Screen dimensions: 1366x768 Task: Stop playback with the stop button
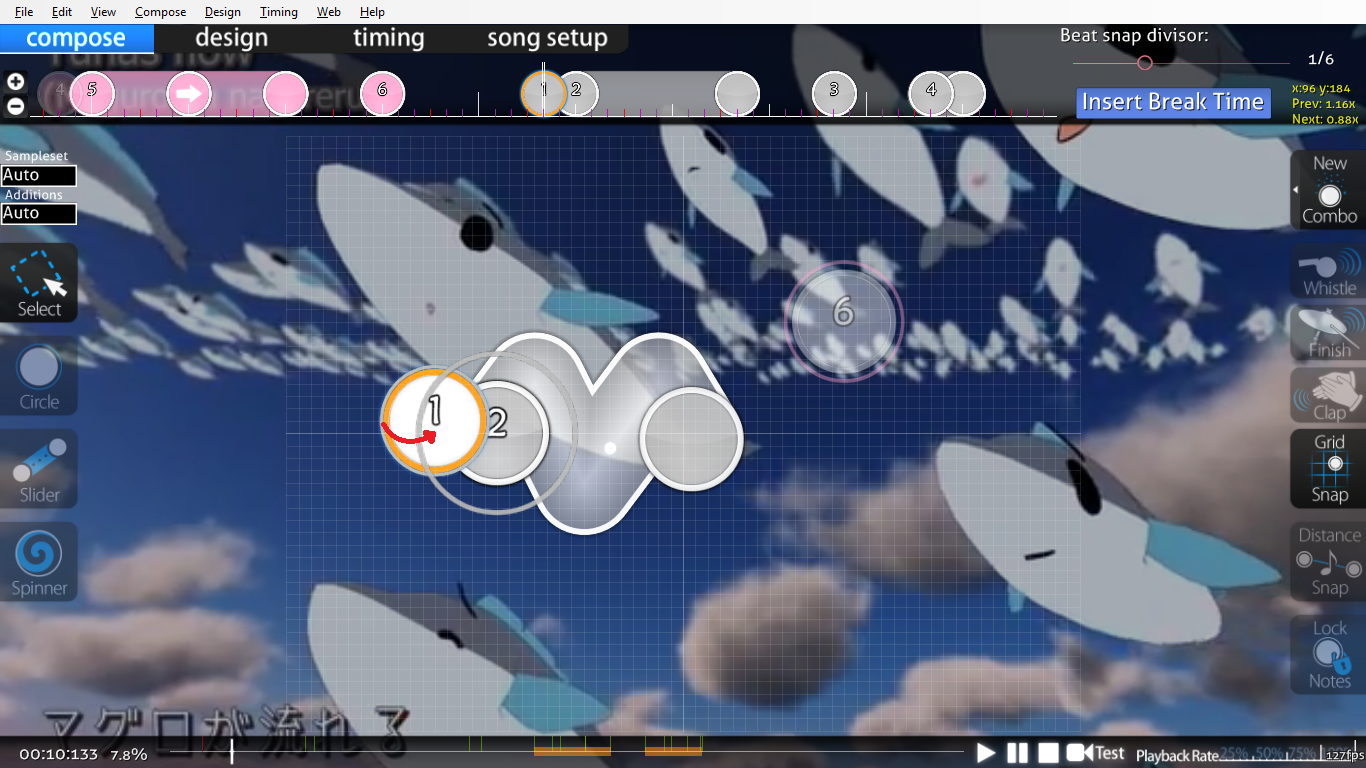pos(1048,753)
